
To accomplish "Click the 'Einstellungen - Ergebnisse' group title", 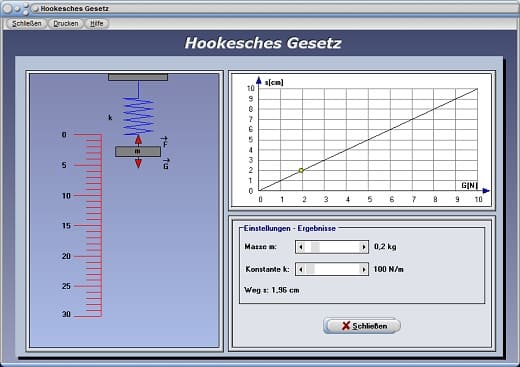I will pyautogui.click(x=290, y=229).
